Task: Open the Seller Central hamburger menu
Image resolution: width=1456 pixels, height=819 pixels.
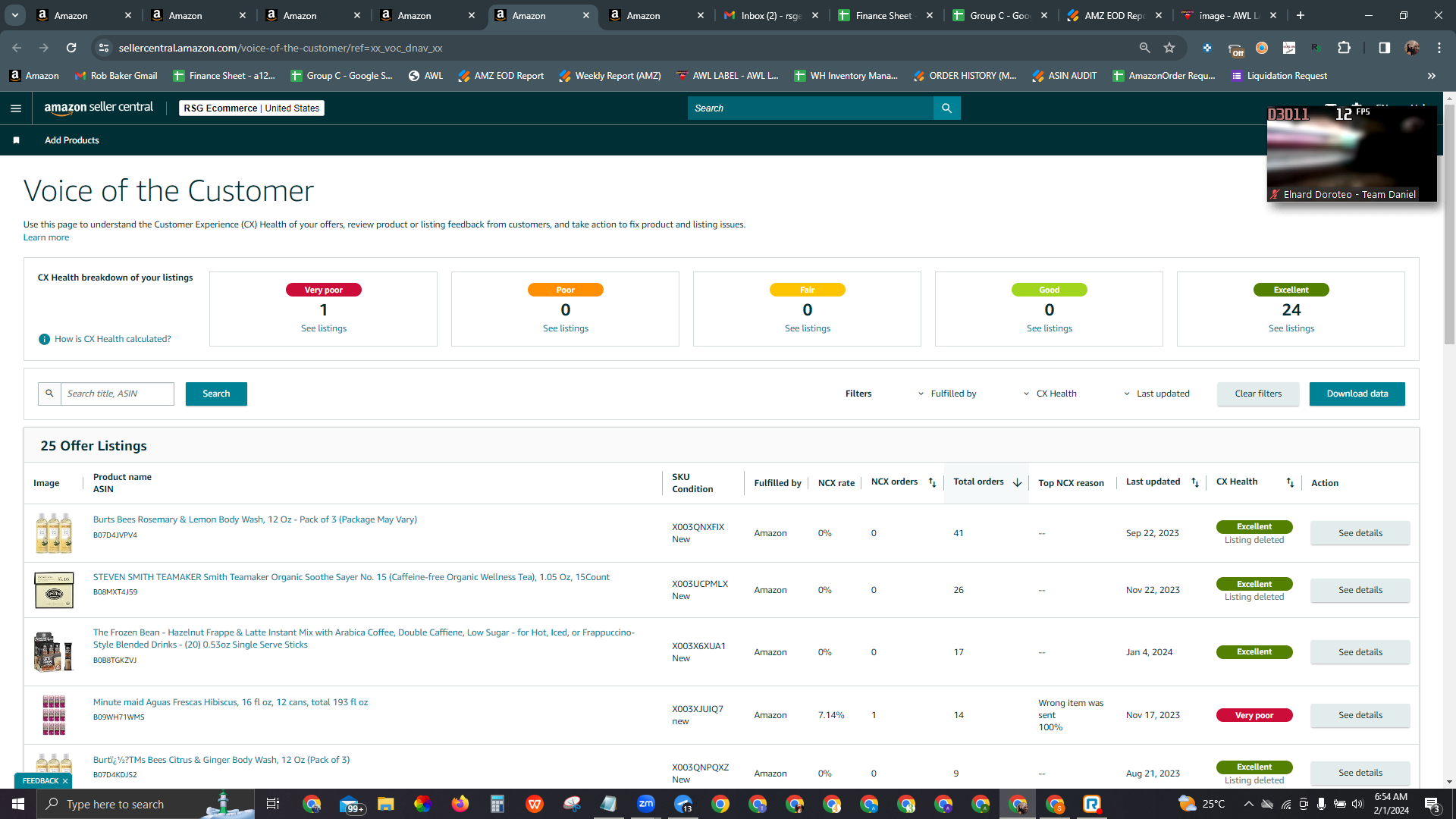Action: click(16, 108)
